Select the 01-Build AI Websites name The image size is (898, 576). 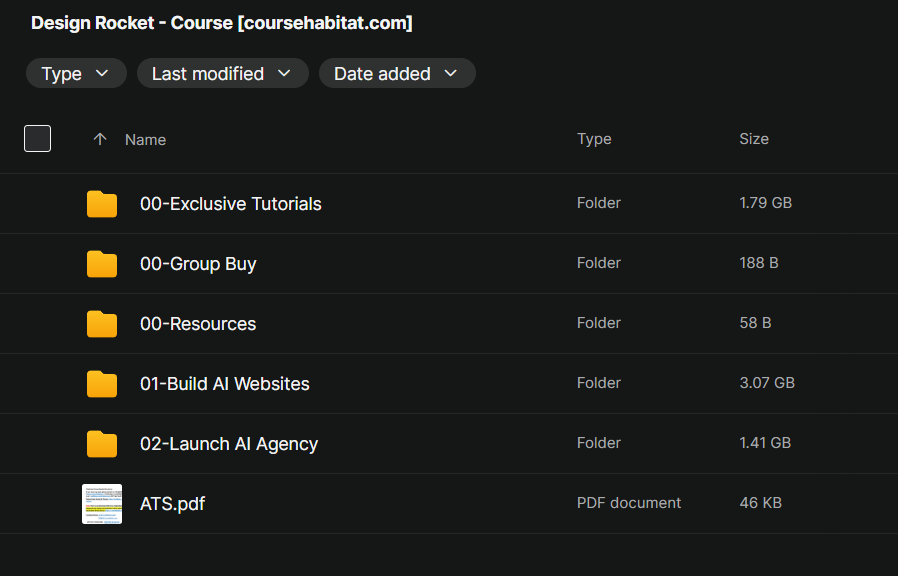click(x=224, y=384)
